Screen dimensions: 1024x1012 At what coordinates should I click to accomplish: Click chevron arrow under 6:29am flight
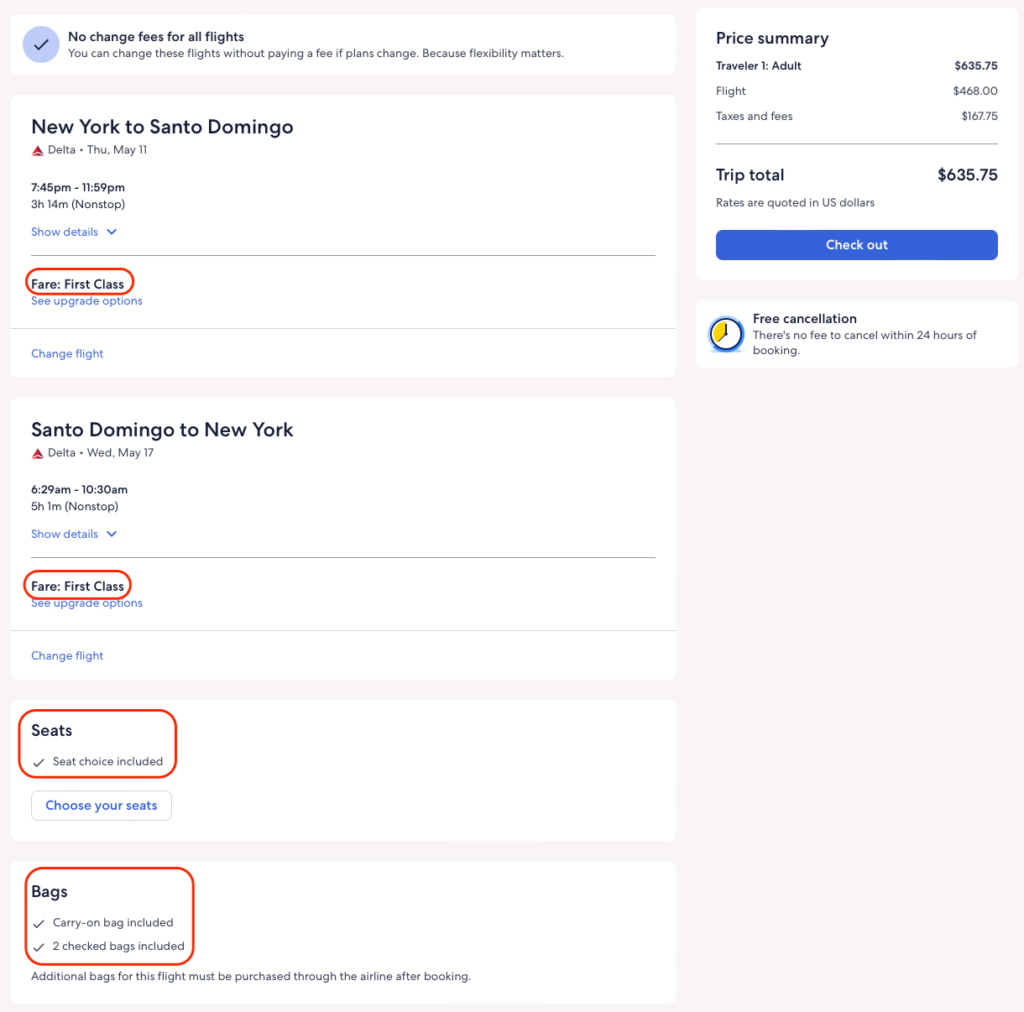(112, 534)
